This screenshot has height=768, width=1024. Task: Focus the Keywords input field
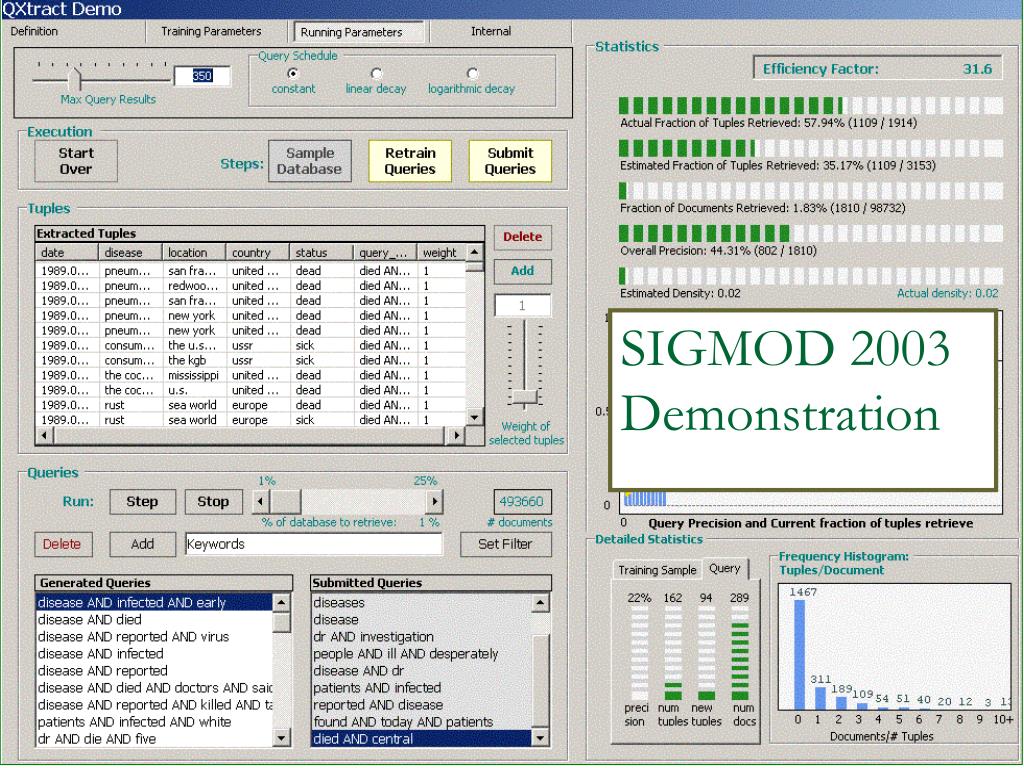(314, 544)
